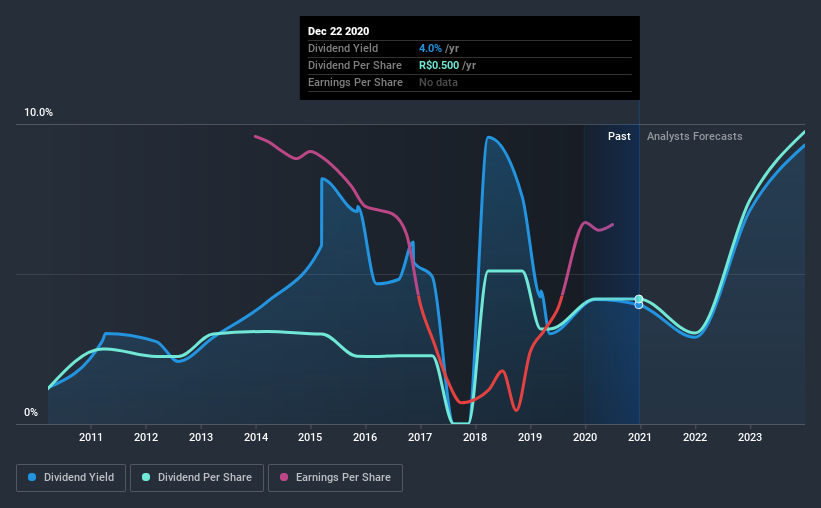Click the Past section label
The image size is (821, 508).
click(x=619, y=136)
